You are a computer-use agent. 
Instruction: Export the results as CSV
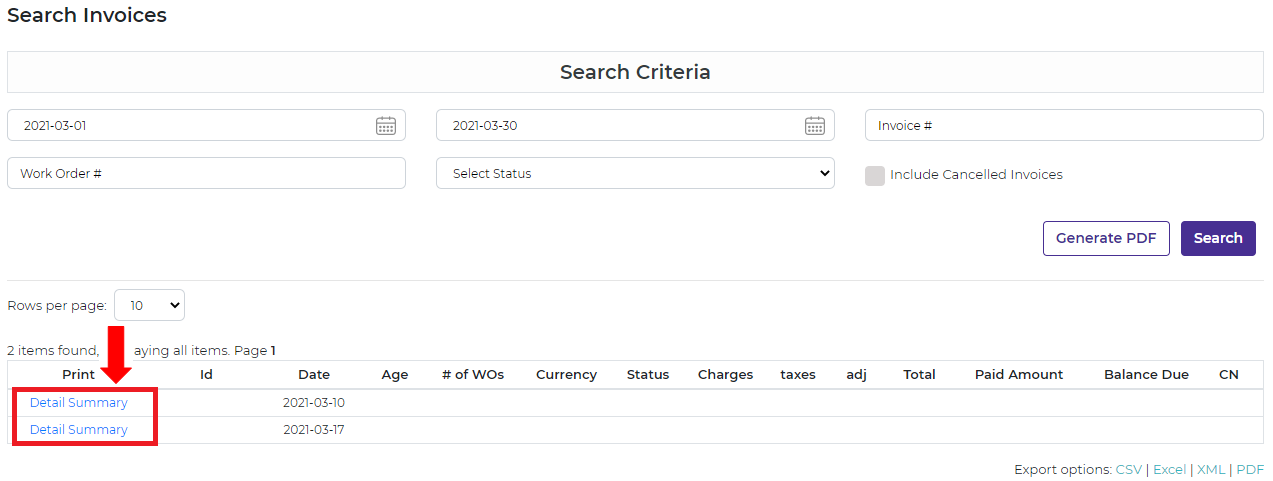click(x=1128, y=470)
